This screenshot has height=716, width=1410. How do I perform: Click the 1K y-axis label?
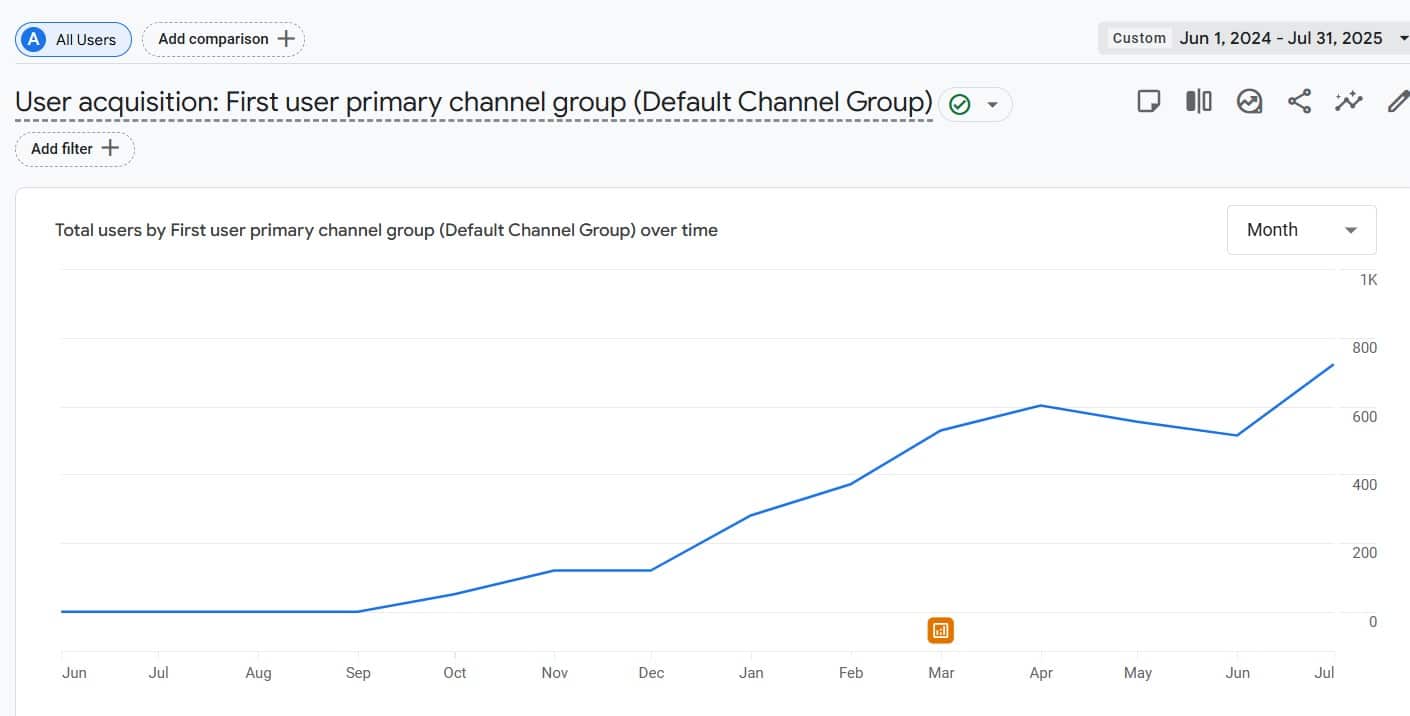click(x=1368, y=280)
